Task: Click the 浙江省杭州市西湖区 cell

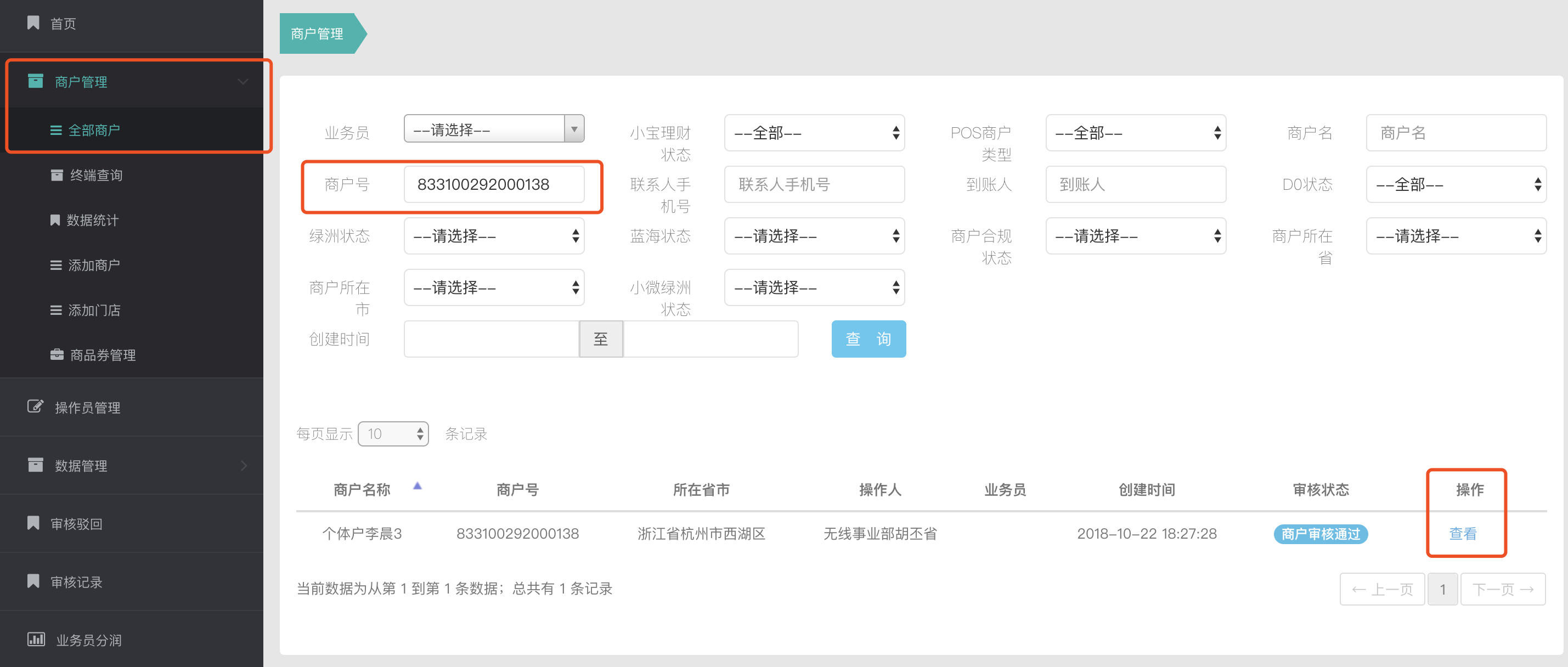Action: [701, 534]
